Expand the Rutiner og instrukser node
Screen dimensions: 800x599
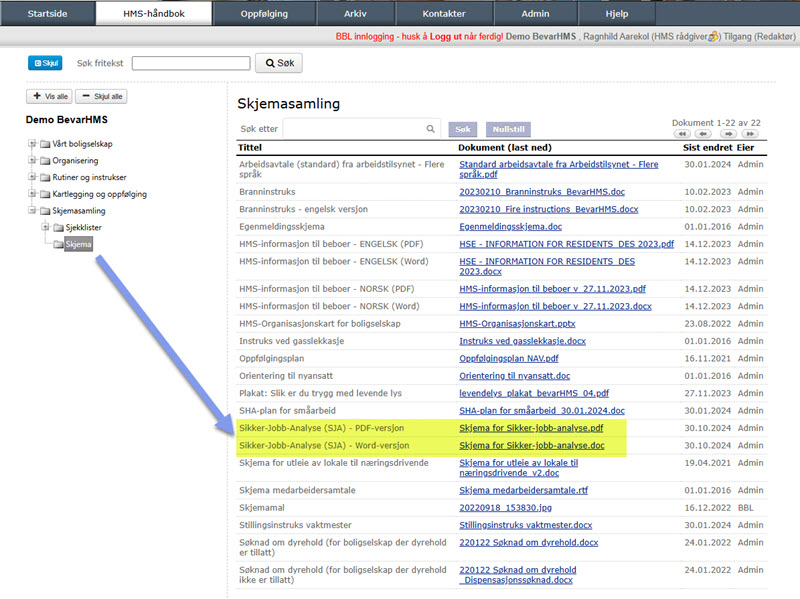[32, 177]
